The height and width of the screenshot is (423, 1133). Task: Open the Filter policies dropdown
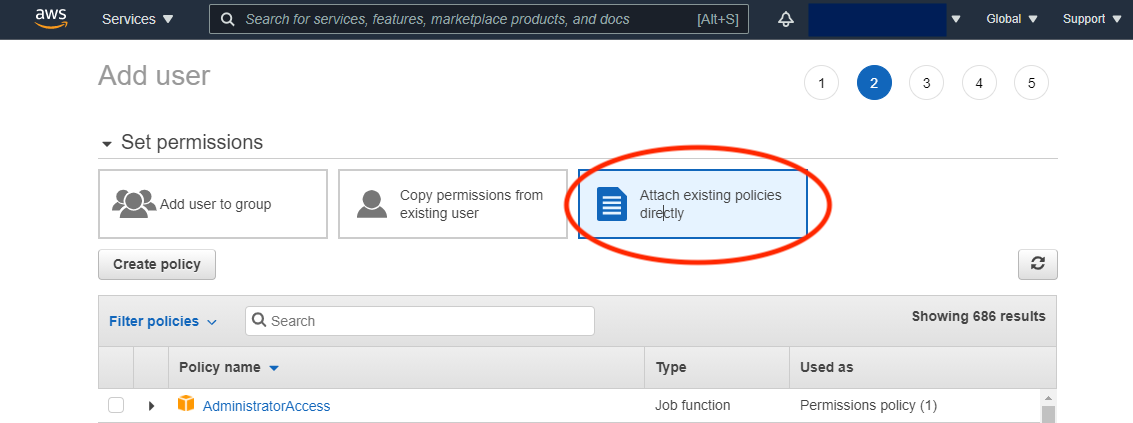click(x=163, y=321)
